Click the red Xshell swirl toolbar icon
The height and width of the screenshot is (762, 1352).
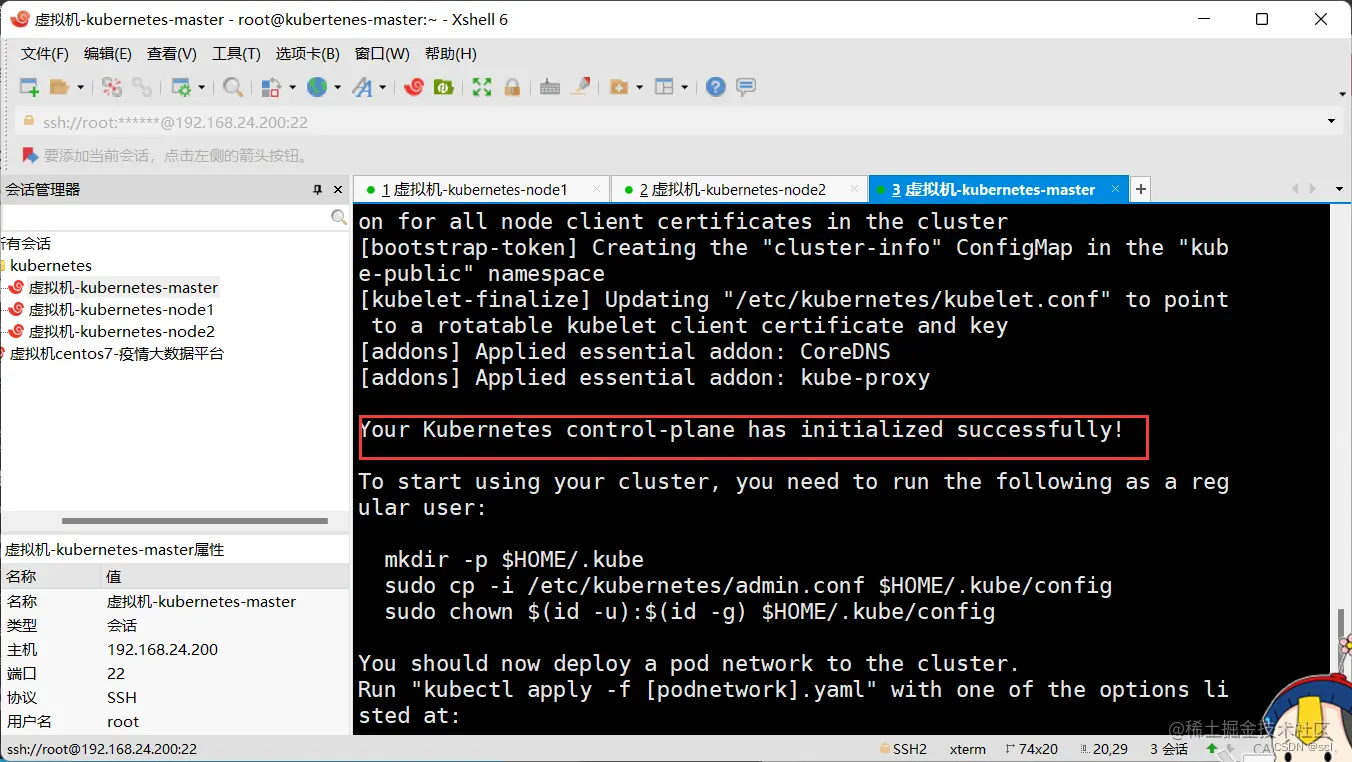point(414,88)
